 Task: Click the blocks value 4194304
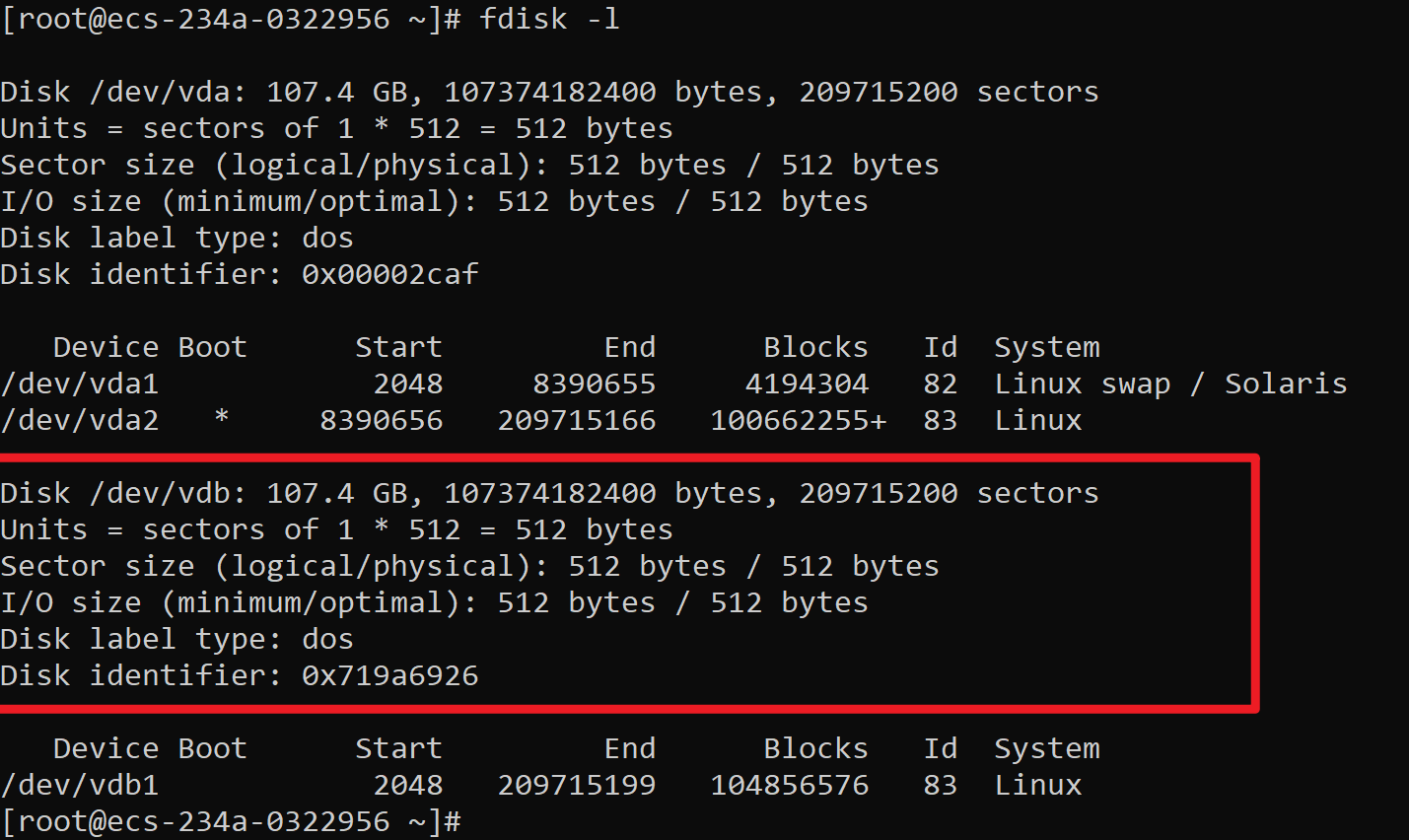click(807, 384)
